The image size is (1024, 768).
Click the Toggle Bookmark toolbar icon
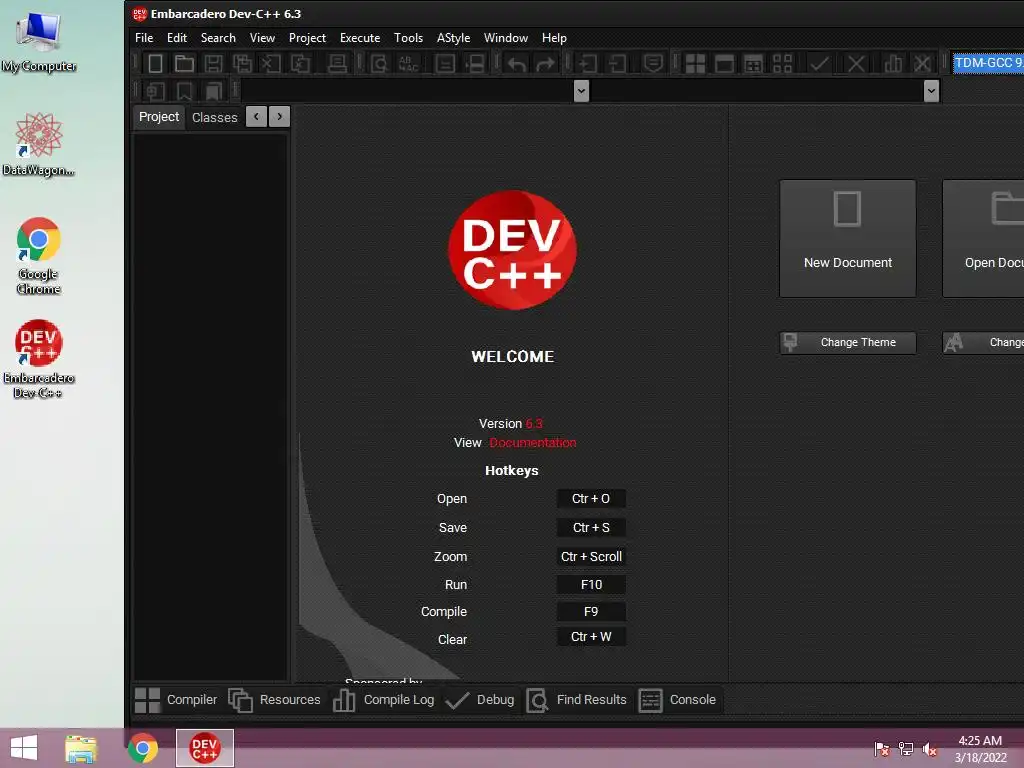click(184, 91)
